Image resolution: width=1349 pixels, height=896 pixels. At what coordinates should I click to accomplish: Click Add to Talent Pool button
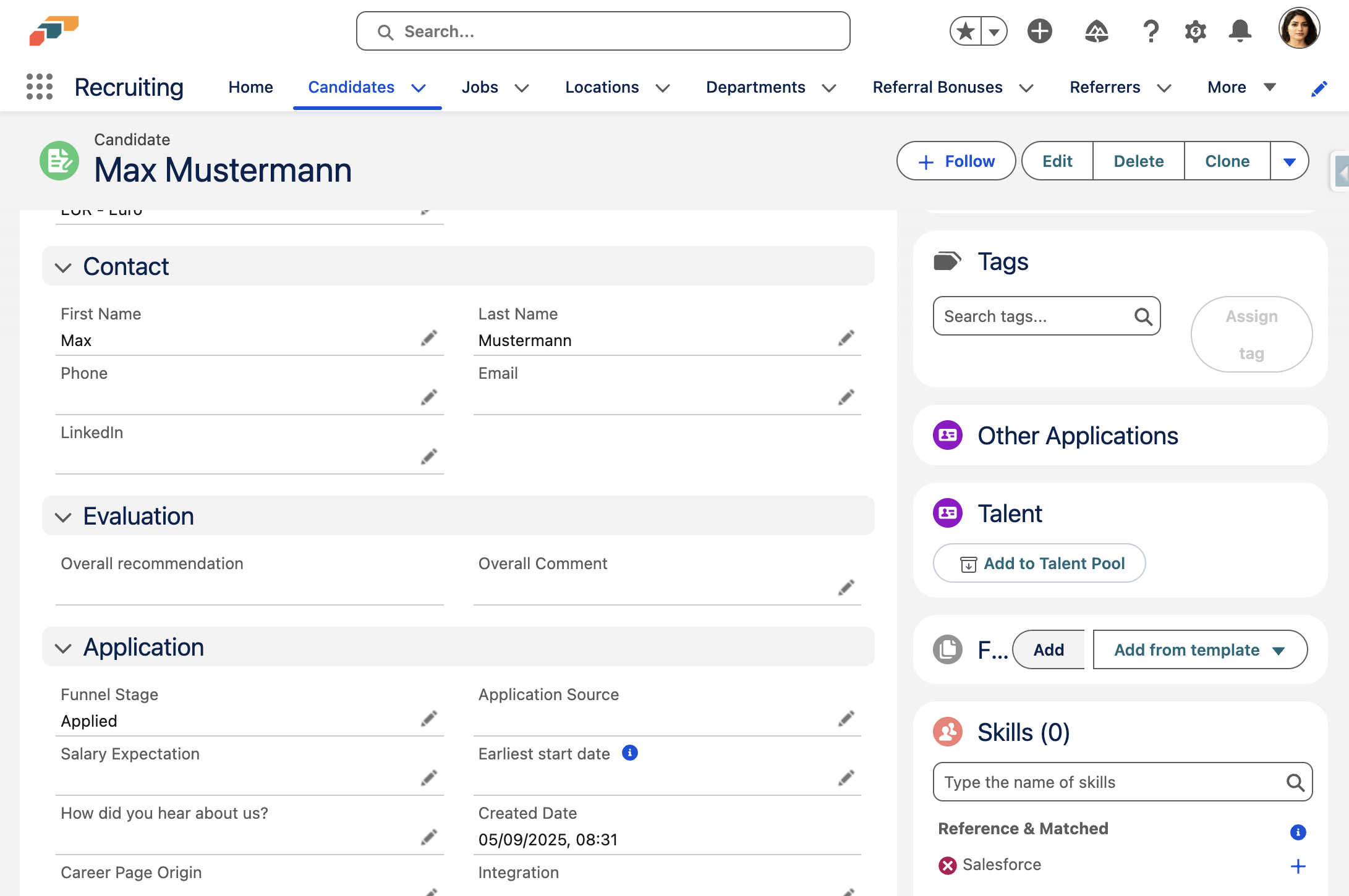click(x=1039, y=564)
